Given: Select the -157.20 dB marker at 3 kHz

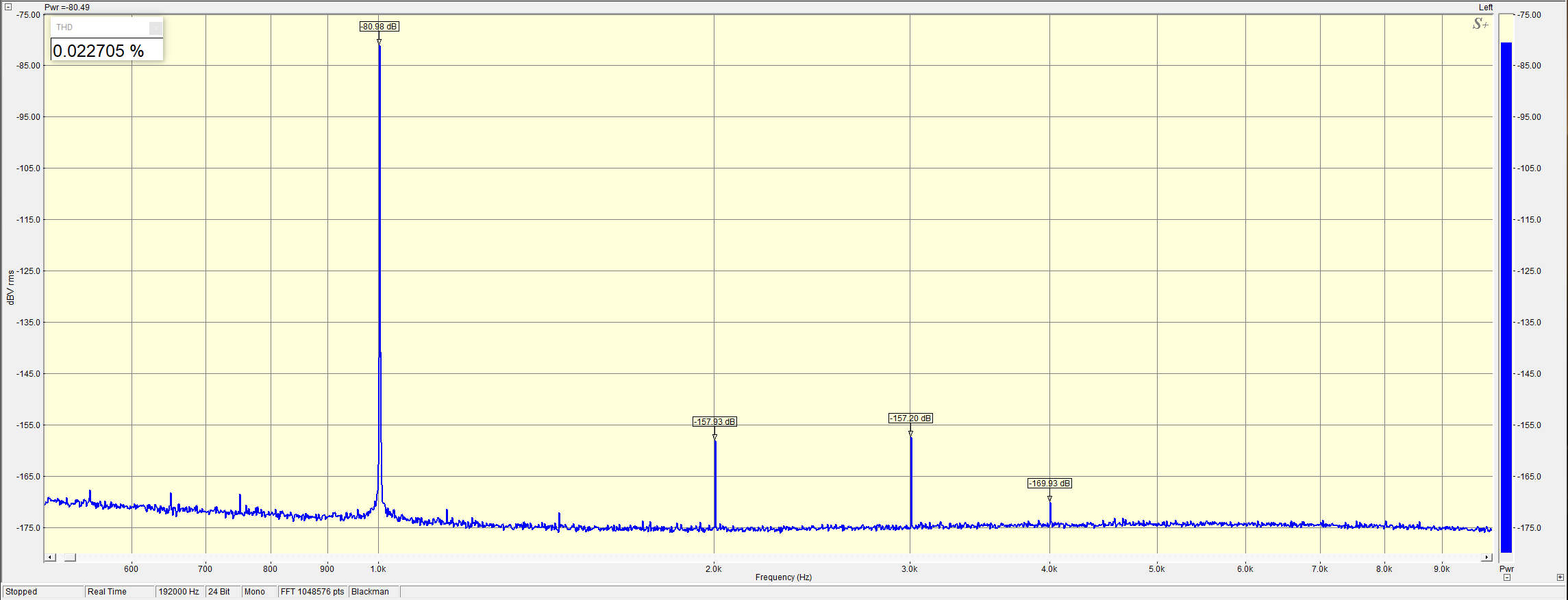Looking at the screenshot, I should [x=910, y=418].
